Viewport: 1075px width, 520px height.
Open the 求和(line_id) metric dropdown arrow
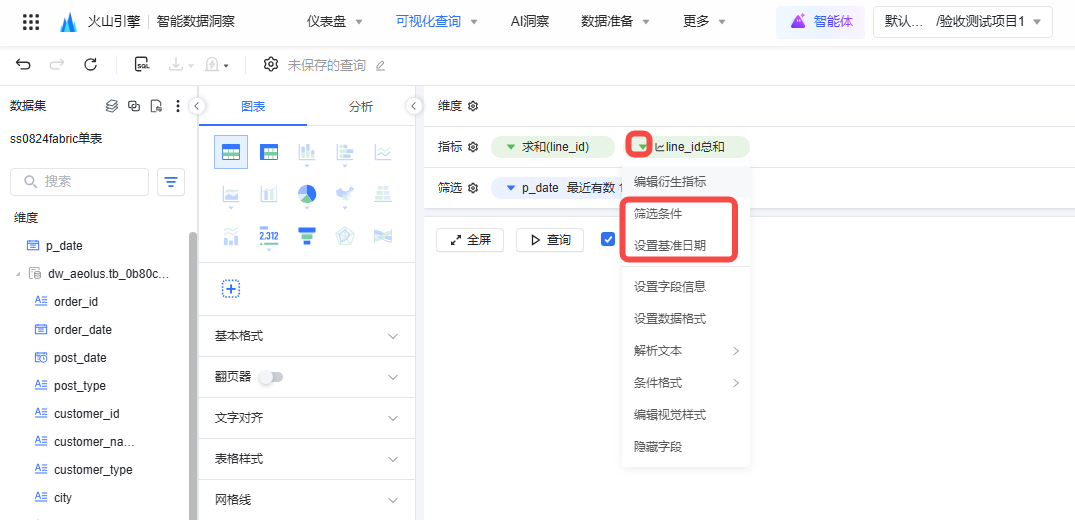click(510, 147)
